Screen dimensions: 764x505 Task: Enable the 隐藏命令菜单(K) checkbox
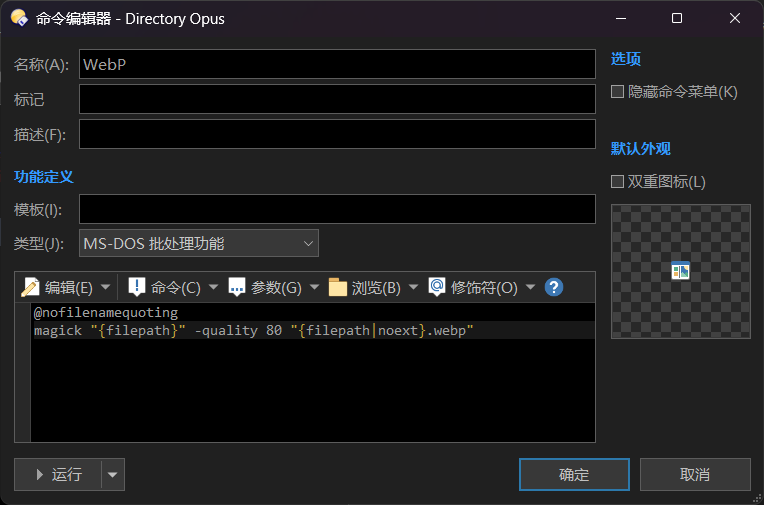[617, 92]
